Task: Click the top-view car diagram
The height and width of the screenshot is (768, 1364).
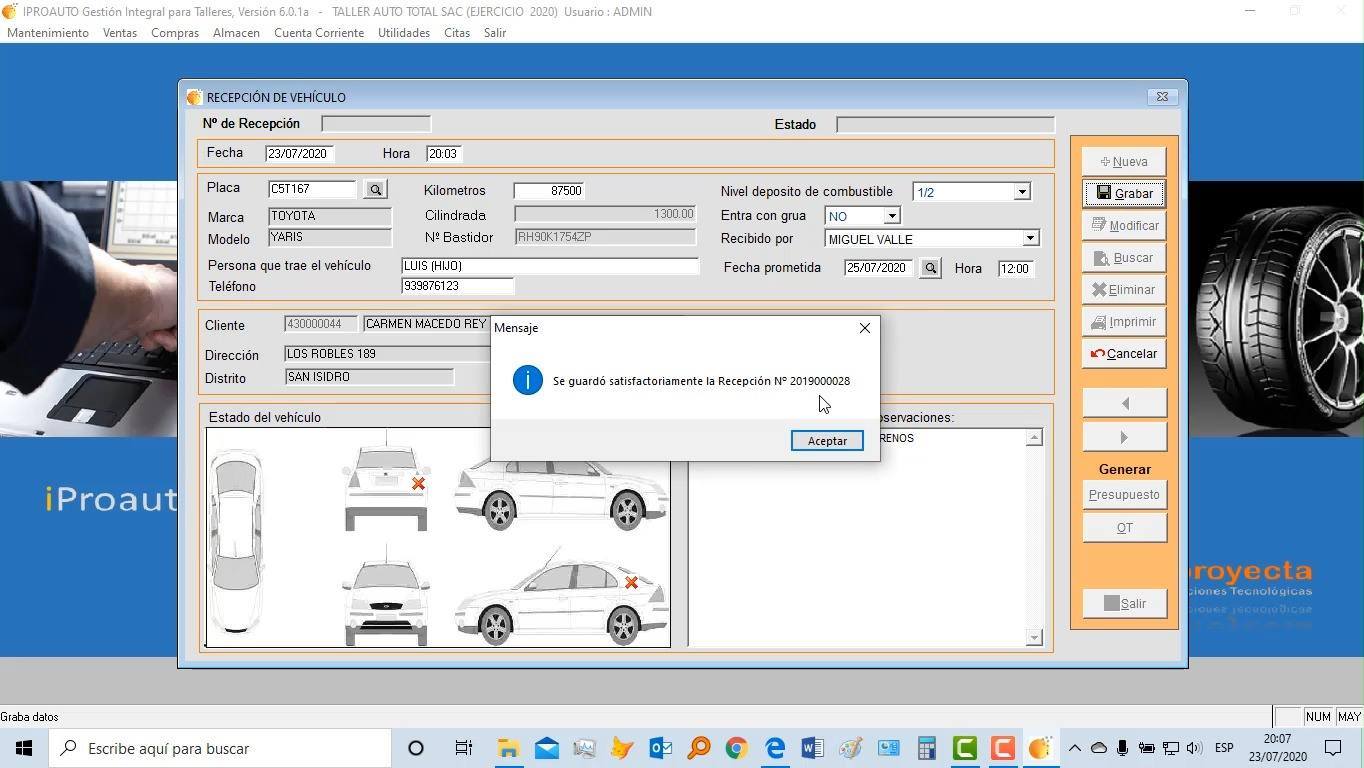Action: coord(237,541)
